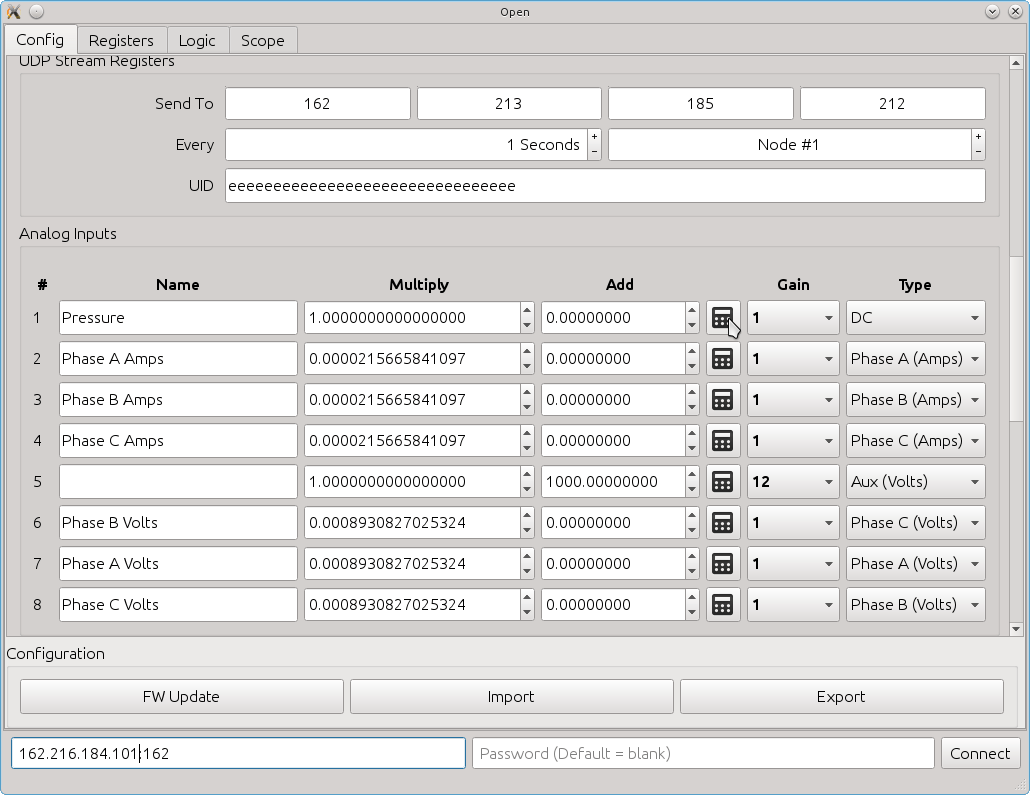Open calculator for Phase C Volts row
Viewport: 1030px width, 795px height.
(x=723, y=604)
